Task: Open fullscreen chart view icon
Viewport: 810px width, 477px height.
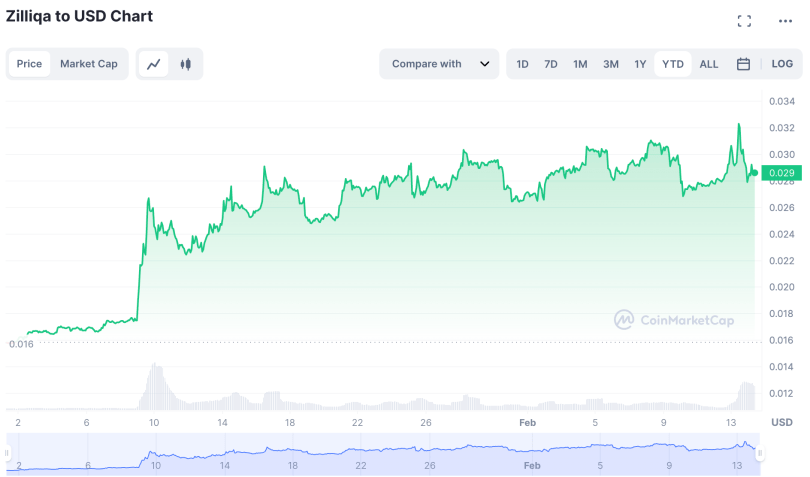Action: point(744,21)
